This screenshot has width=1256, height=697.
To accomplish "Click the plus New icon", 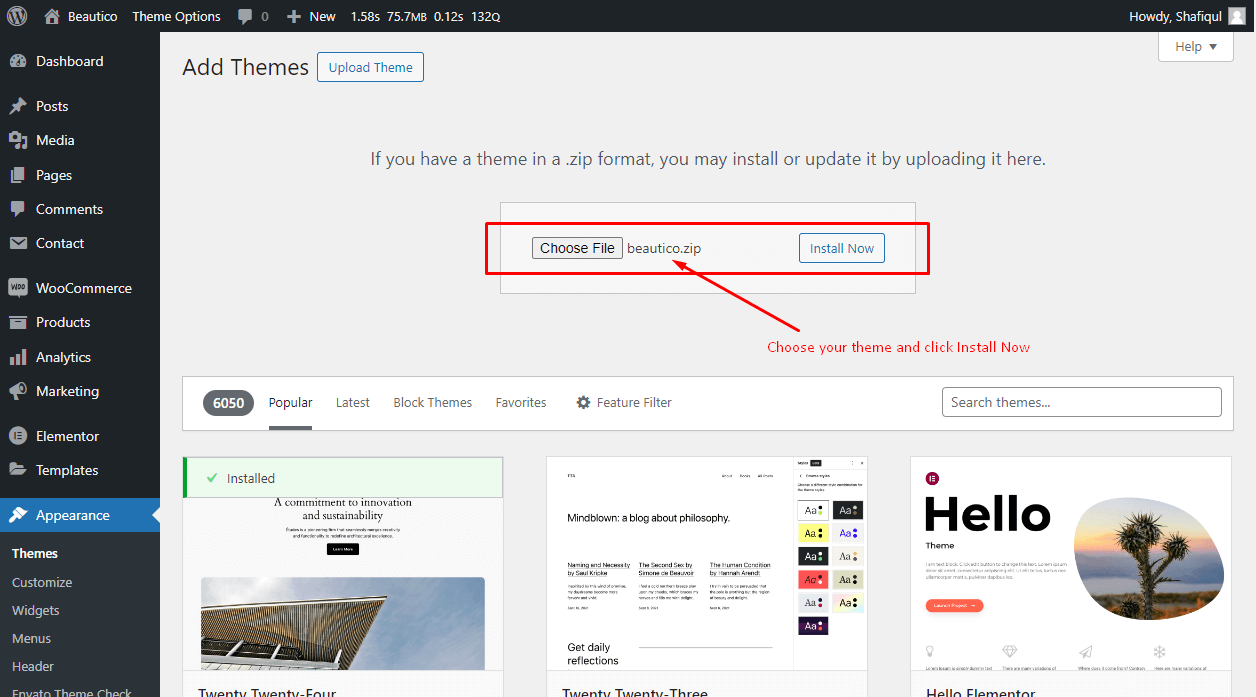I will [293, 16].
